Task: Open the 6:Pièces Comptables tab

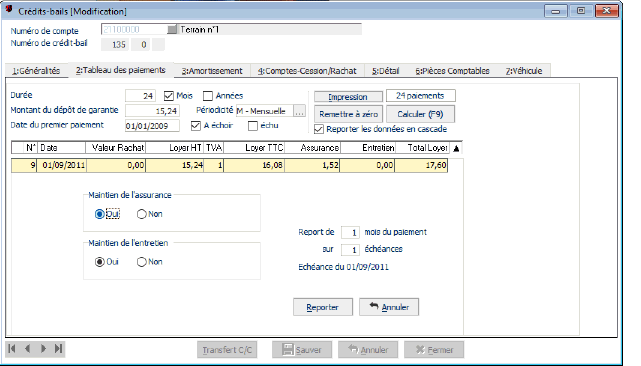Action: (453, 71)
